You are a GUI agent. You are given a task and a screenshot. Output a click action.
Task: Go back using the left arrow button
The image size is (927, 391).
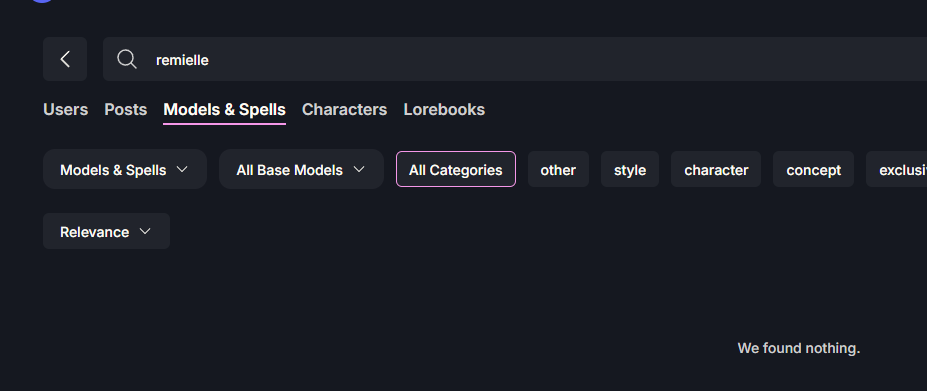[65, 59]
